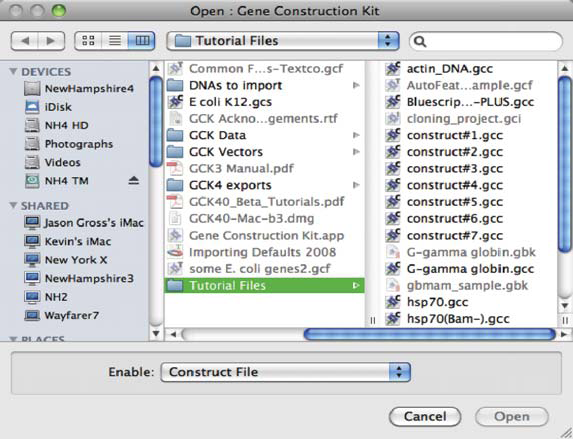Select the construct#7.gcc file icon
The height and width of the screenshot is (439, 573).
(393, 235)
